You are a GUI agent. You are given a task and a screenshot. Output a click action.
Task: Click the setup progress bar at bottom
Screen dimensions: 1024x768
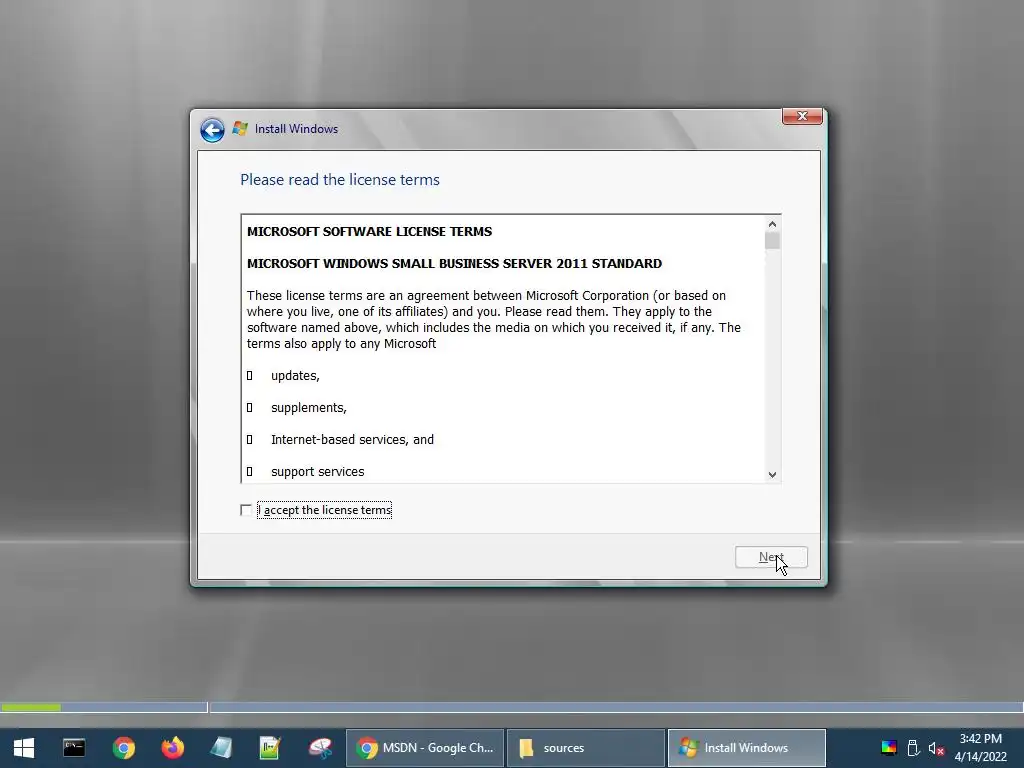coord(512,707)
